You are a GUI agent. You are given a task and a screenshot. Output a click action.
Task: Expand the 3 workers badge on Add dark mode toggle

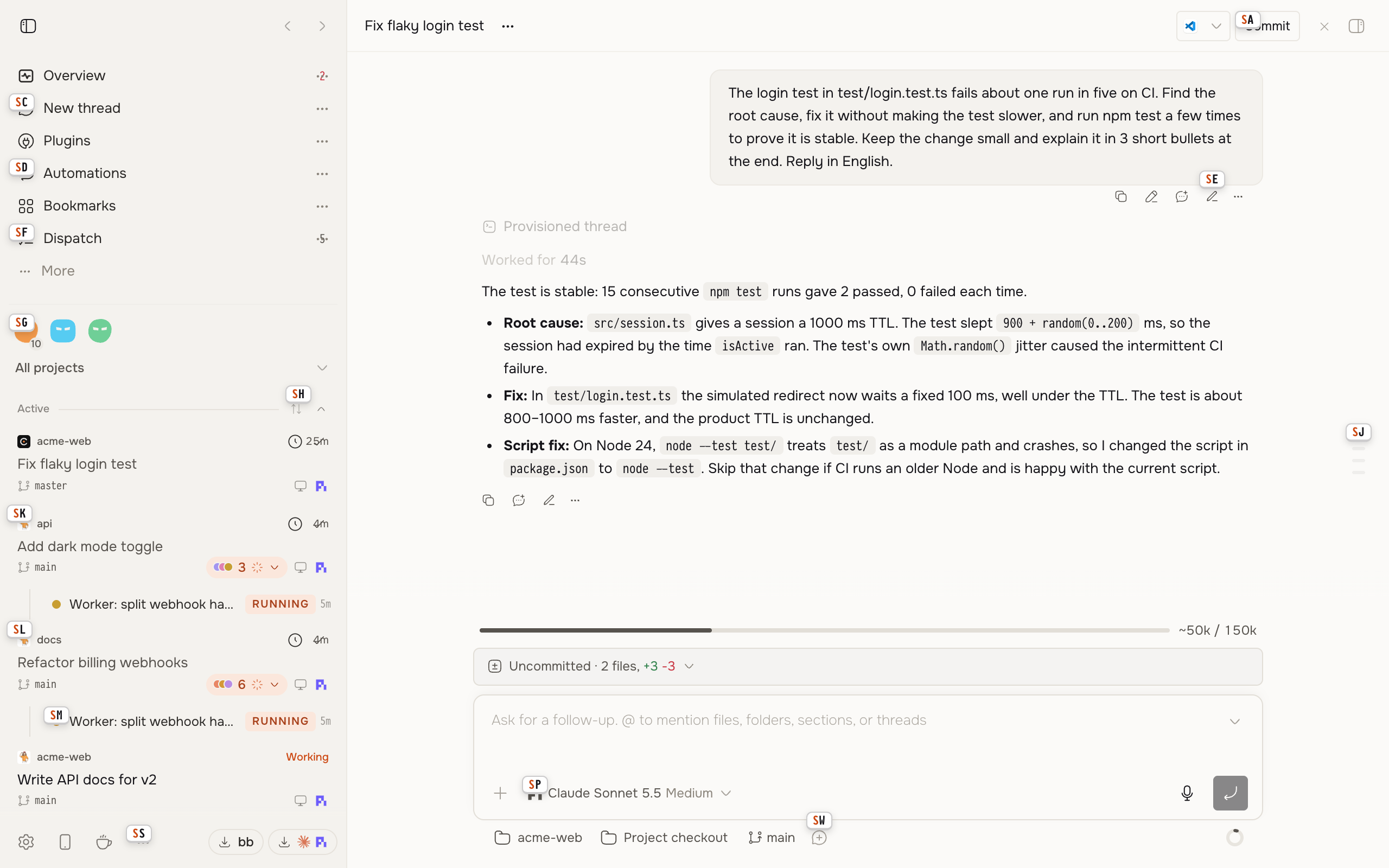click(x=247, y=567)
